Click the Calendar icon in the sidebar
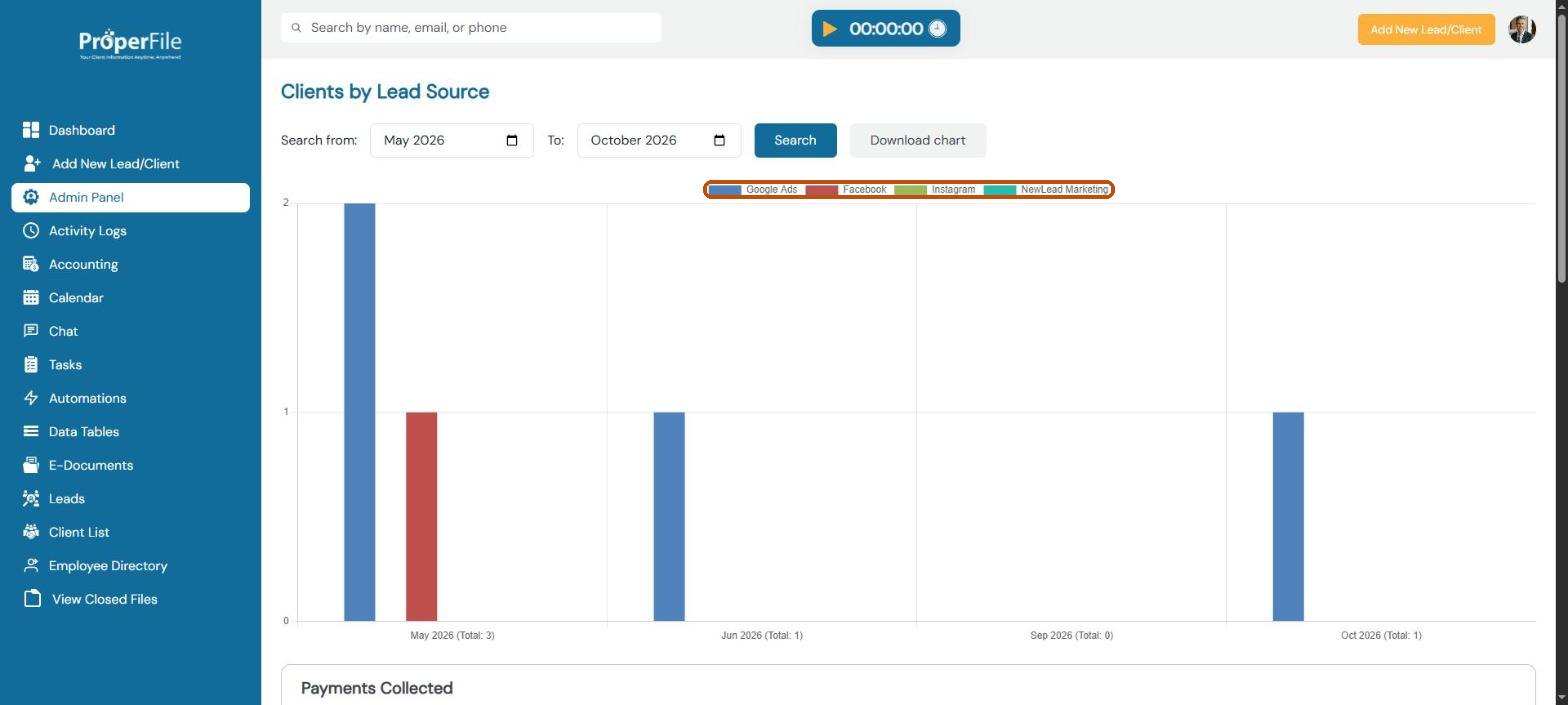This screenshot has height=705, width=1568. (x=31, y=297)
